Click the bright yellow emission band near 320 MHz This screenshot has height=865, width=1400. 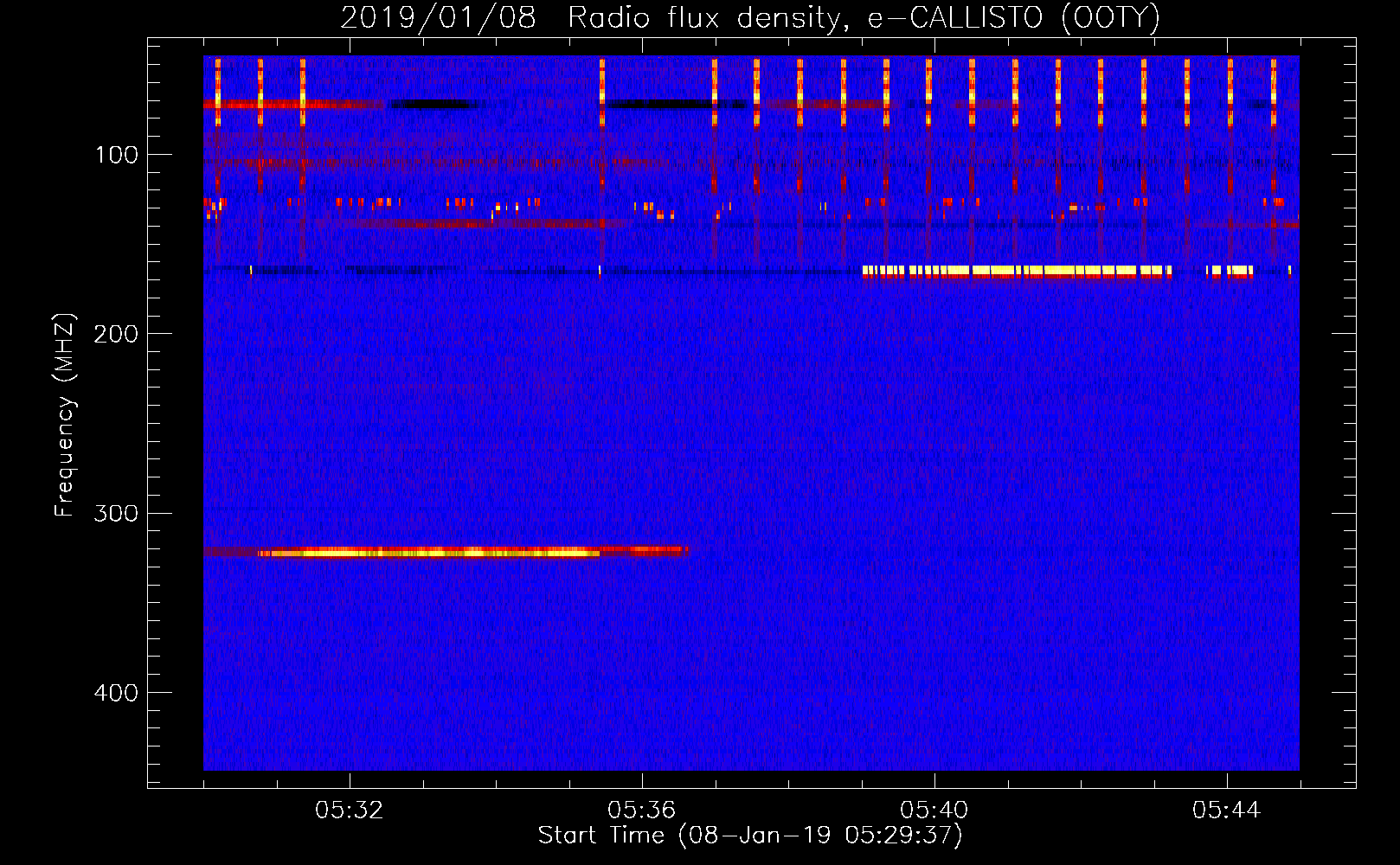click(x=428, y=552)
